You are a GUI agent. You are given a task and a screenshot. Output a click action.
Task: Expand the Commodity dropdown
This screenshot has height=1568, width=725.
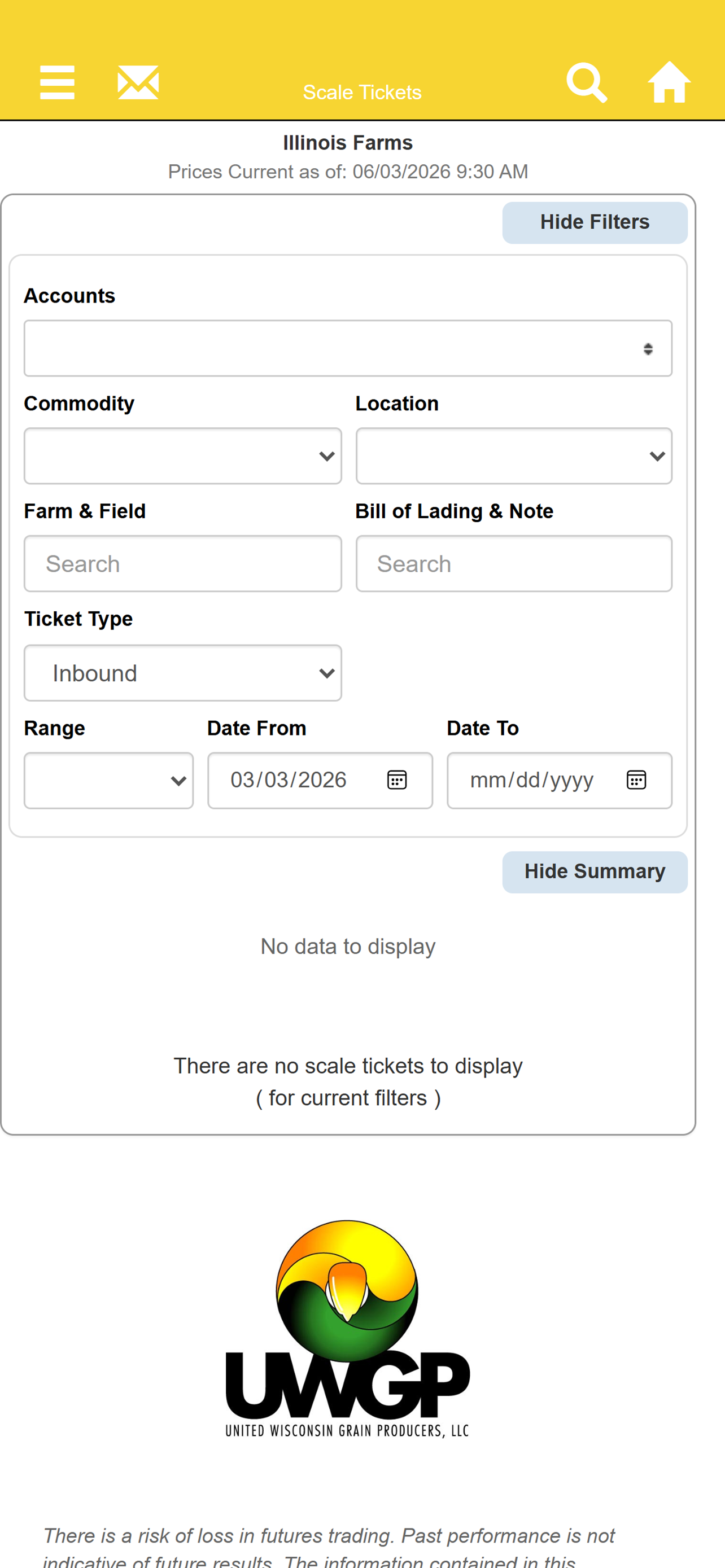[x=182, y=457]
